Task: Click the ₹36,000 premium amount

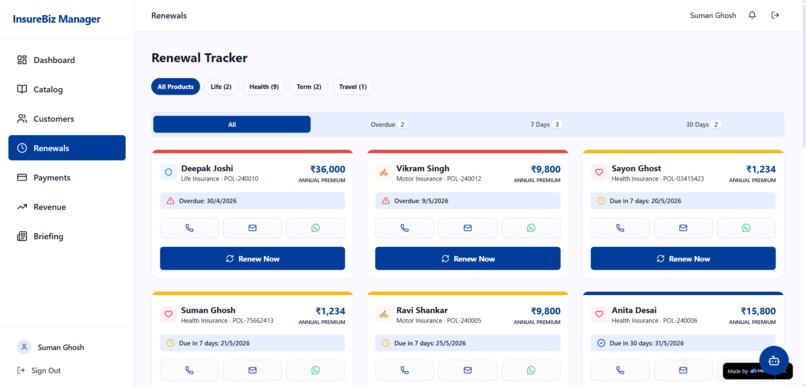Action: click(x=327, y=169)
